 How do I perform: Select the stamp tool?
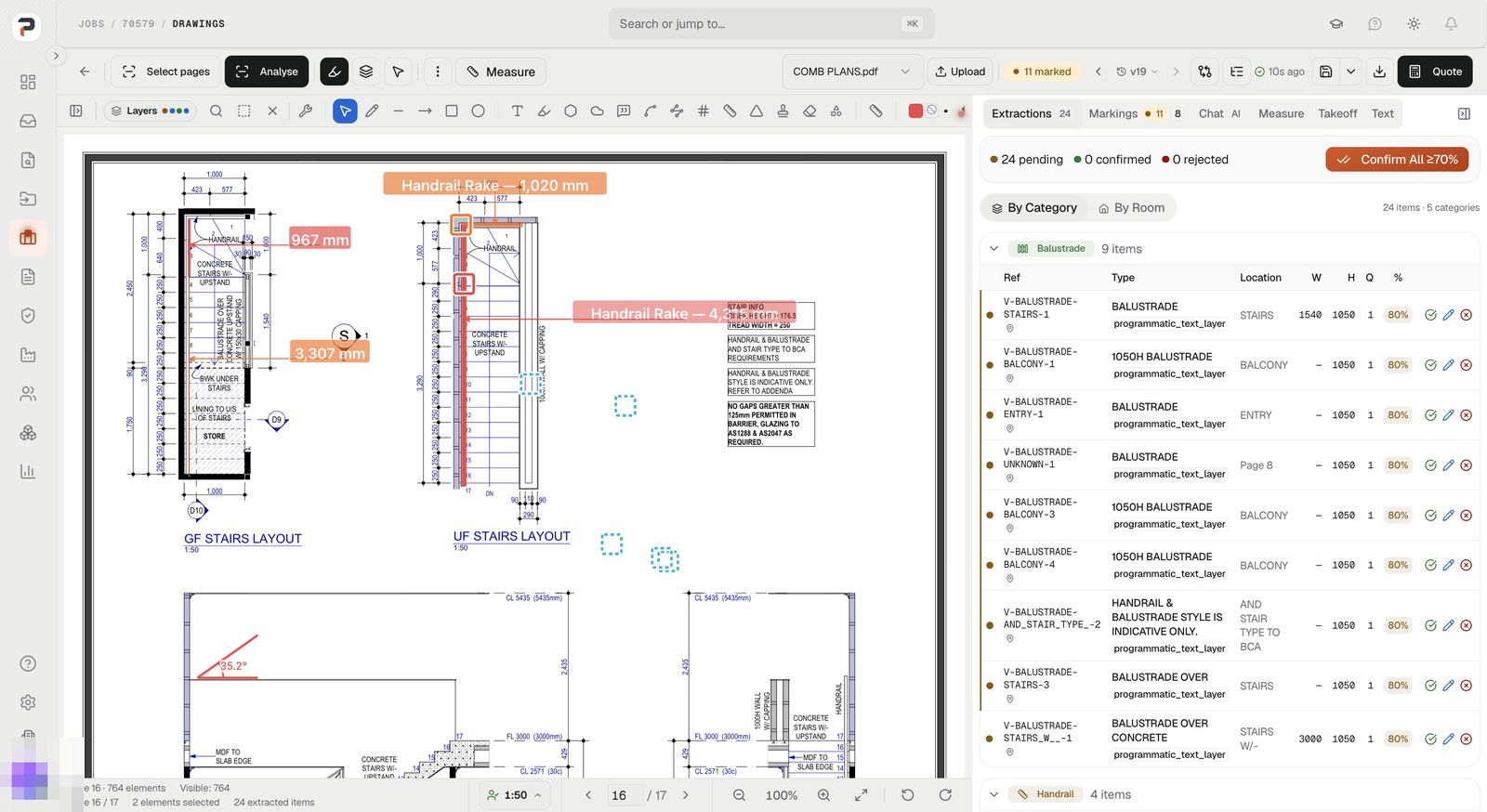[x=783, y=111]
